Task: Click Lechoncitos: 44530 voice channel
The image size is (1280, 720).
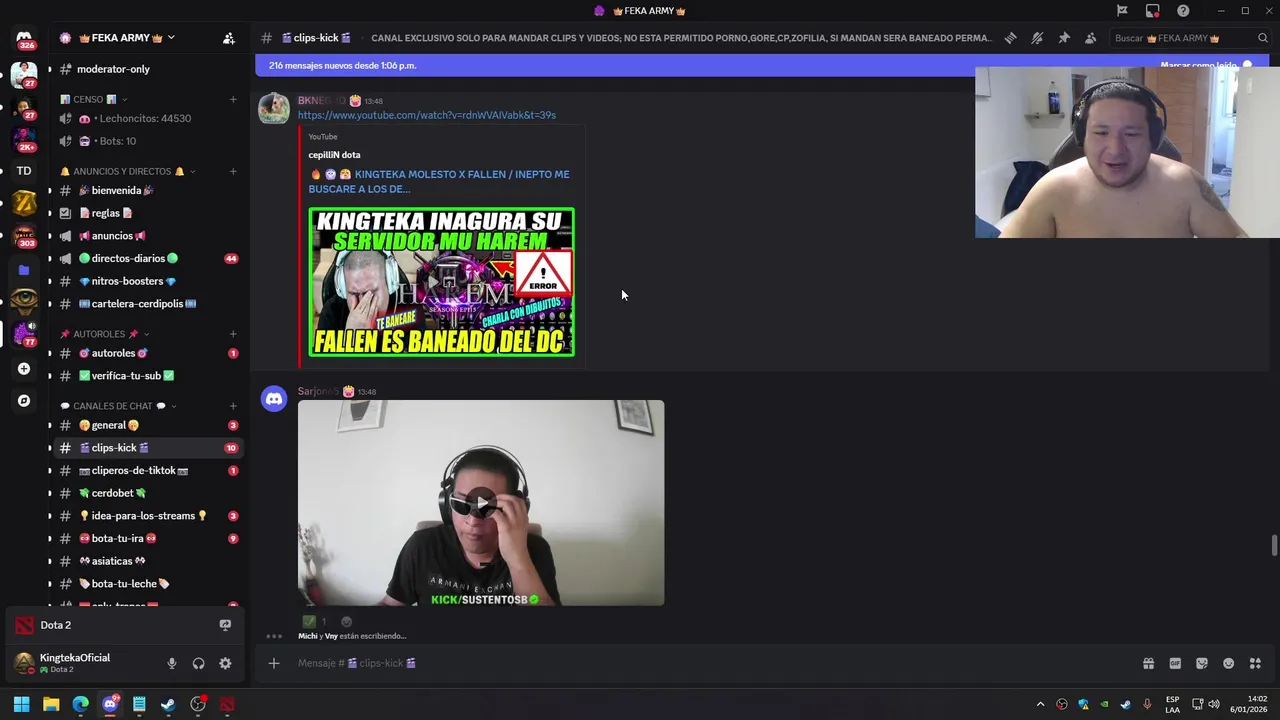Action: tap(147, 118)
